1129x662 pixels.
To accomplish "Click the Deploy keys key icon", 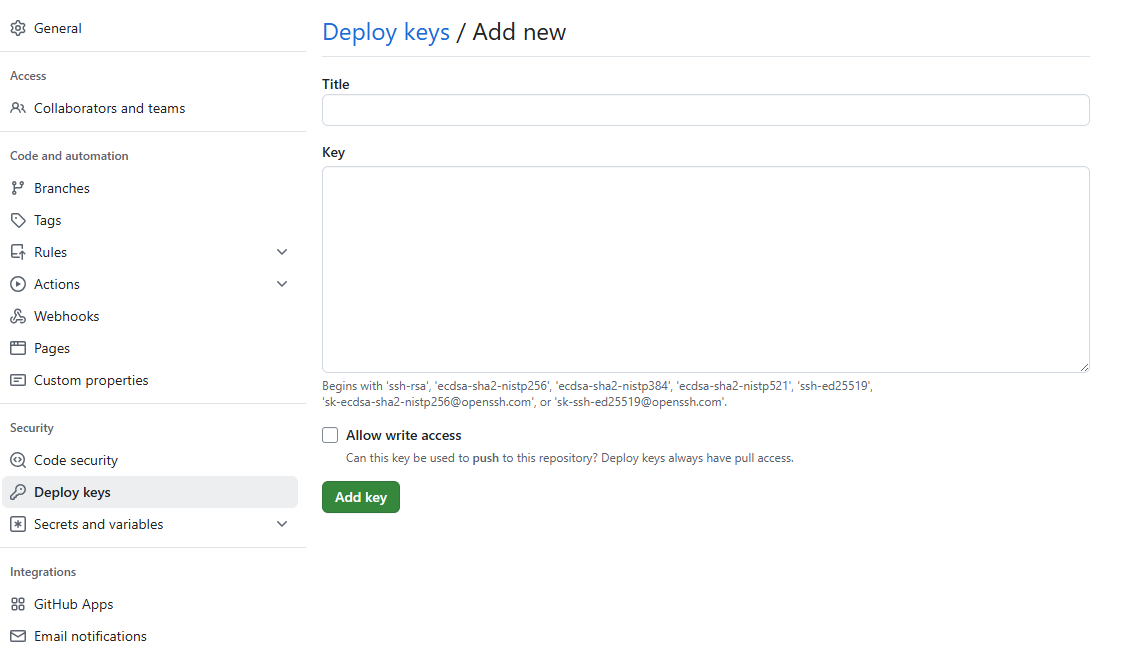I will tap(18, 492).
